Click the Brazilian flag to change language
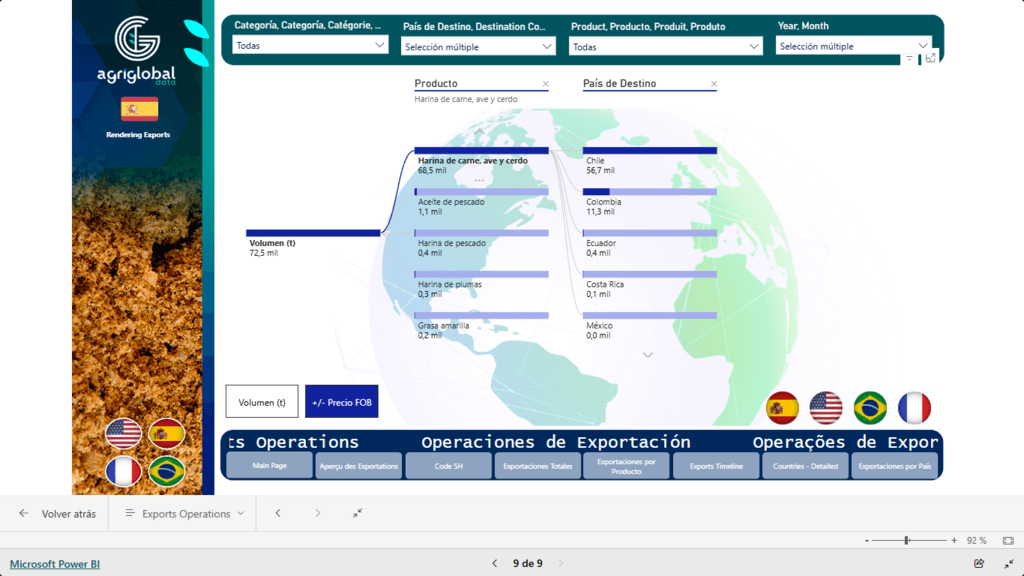 872,407
